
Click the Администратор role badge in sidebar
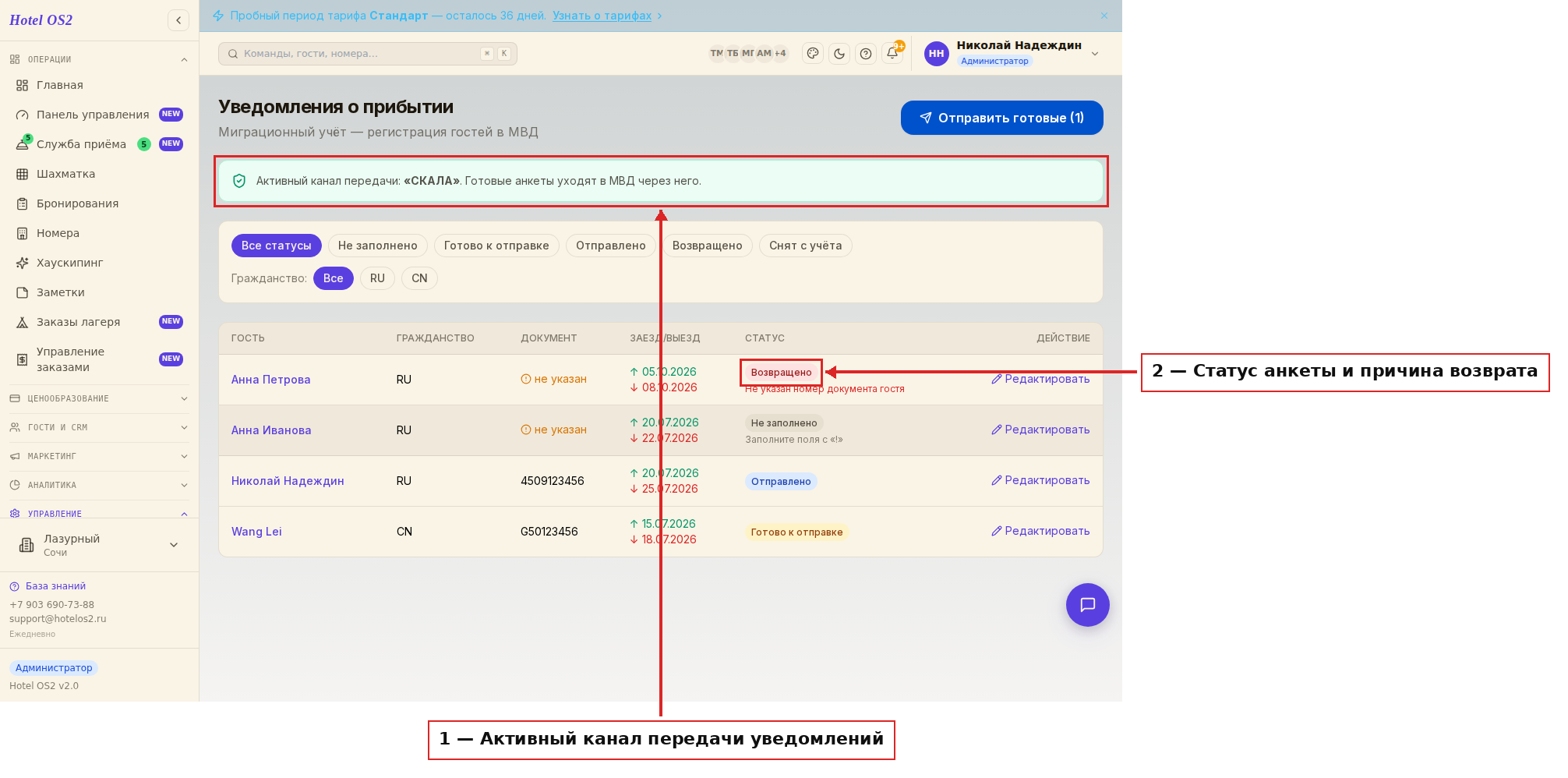click(x=54, y=668)
